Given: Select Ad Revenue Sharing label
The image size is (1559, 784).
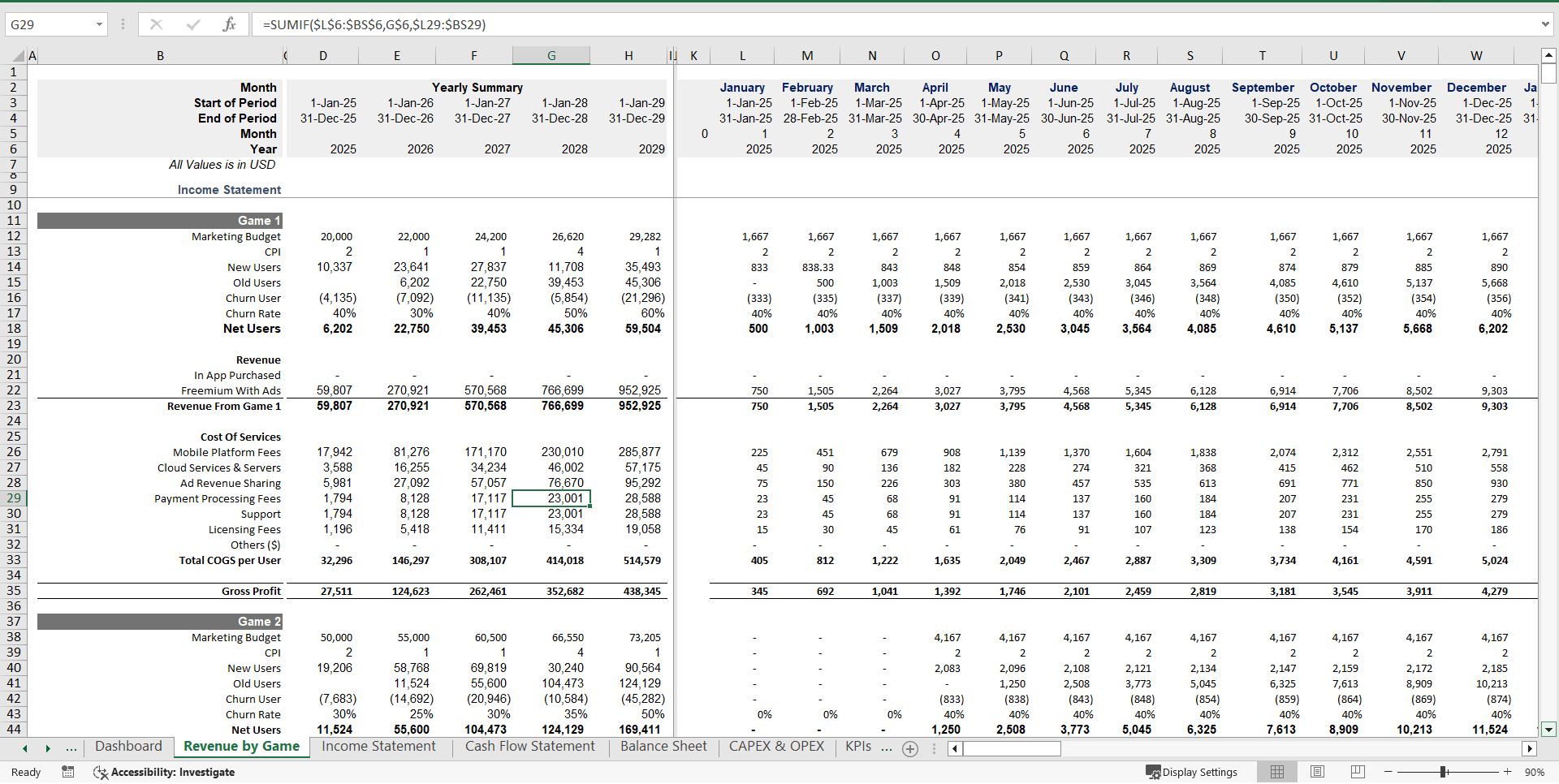Looking at the screenshot, I should 231,483.
